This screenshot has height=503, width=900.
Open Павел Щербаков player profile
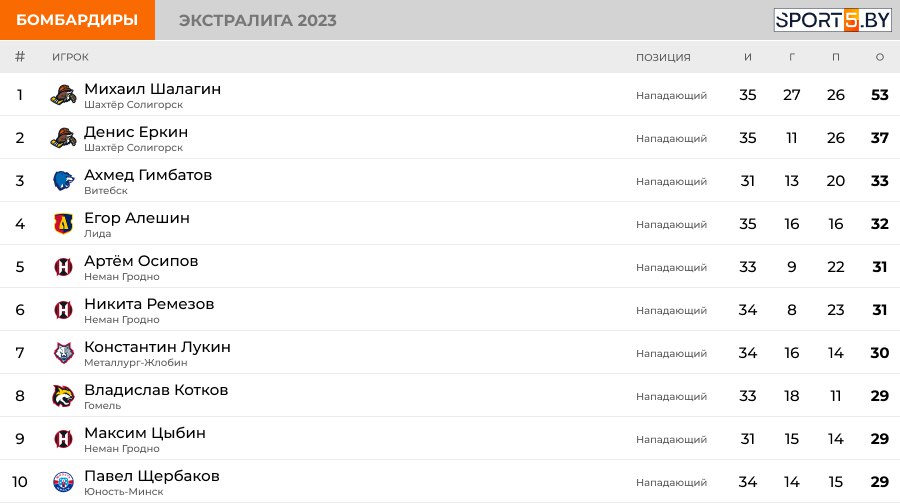[x=152, y=476]
